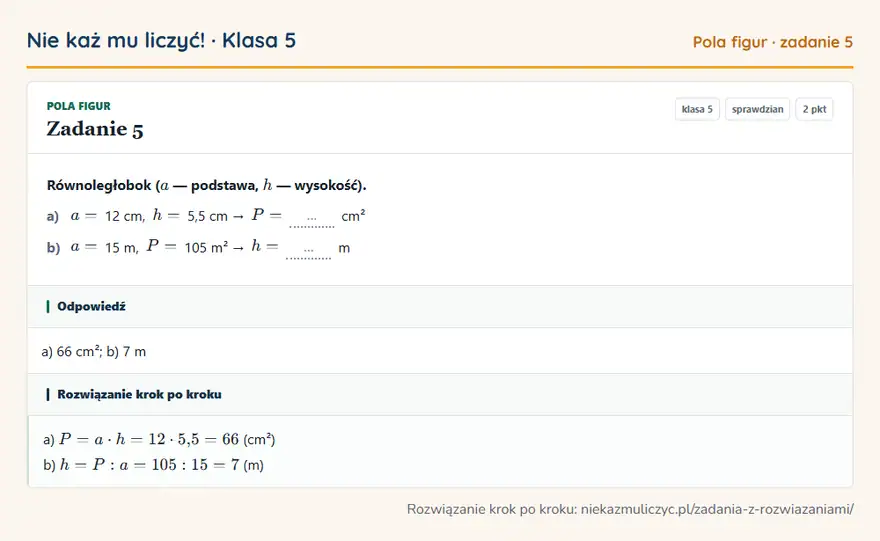Click the 'Zadanie 5' heading
This screenshot has width=880, height=541.
pos(95,129)
